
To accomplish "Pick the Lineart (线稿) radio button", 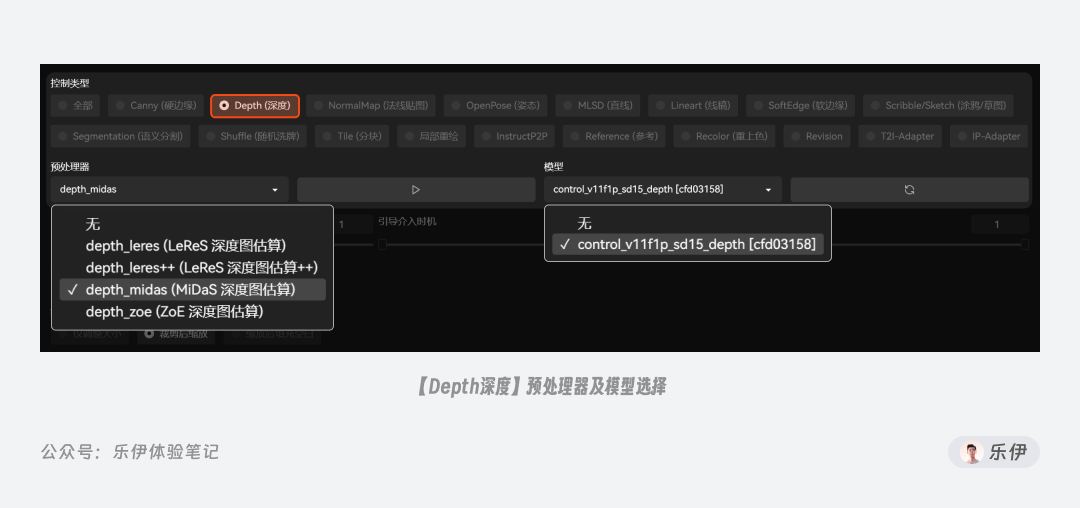I will point(693,106).
